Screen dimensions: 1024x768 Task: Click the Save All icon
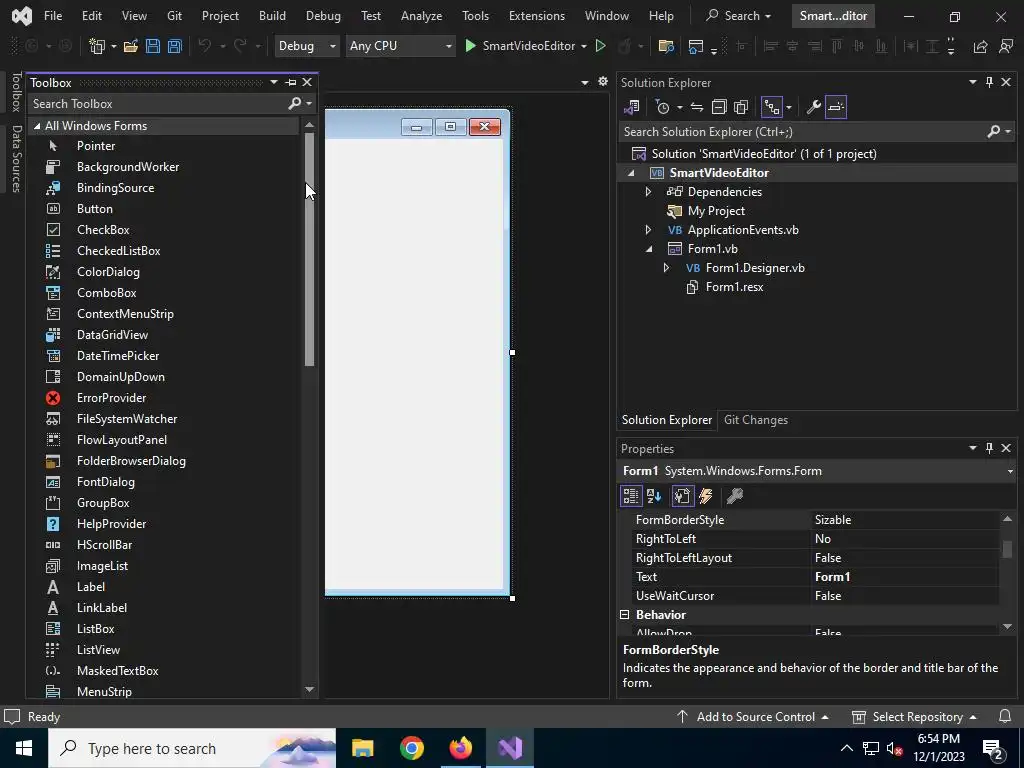coord(174,46)
